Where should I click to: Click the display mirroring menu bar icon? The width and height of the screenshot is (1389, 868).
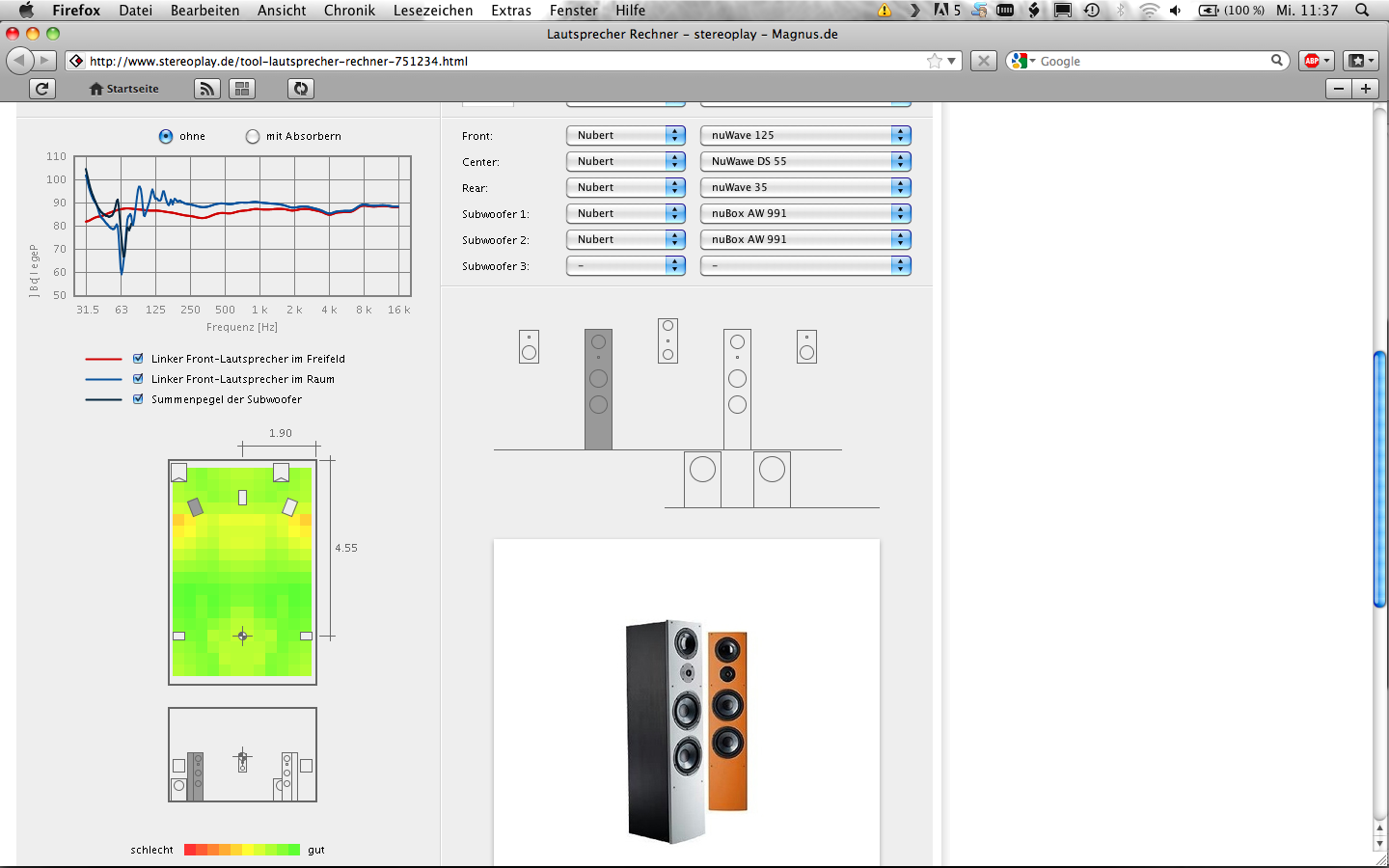point(1063,11)
